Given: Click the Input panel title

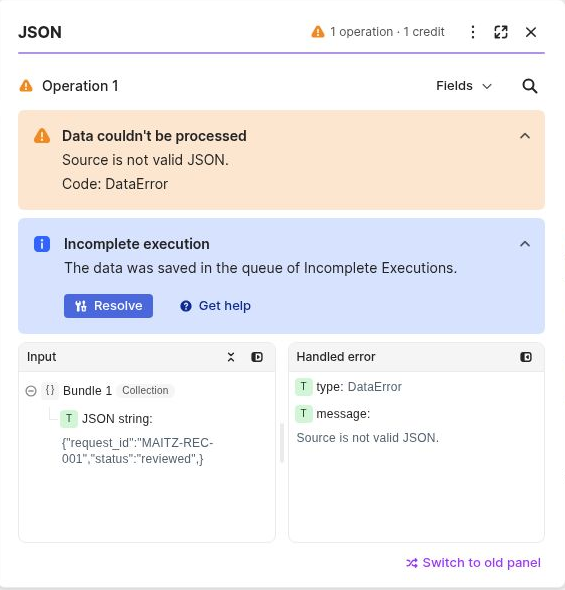Looking at the screenshot, I should tap(41, 357).
